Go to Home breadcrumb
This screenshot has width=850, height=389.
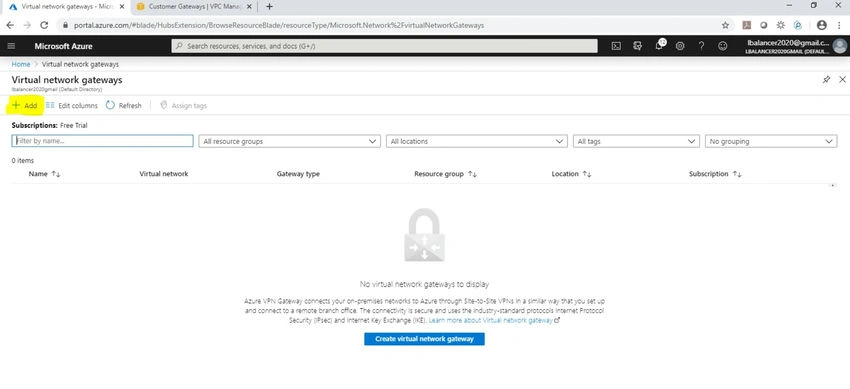pos(21,64)
